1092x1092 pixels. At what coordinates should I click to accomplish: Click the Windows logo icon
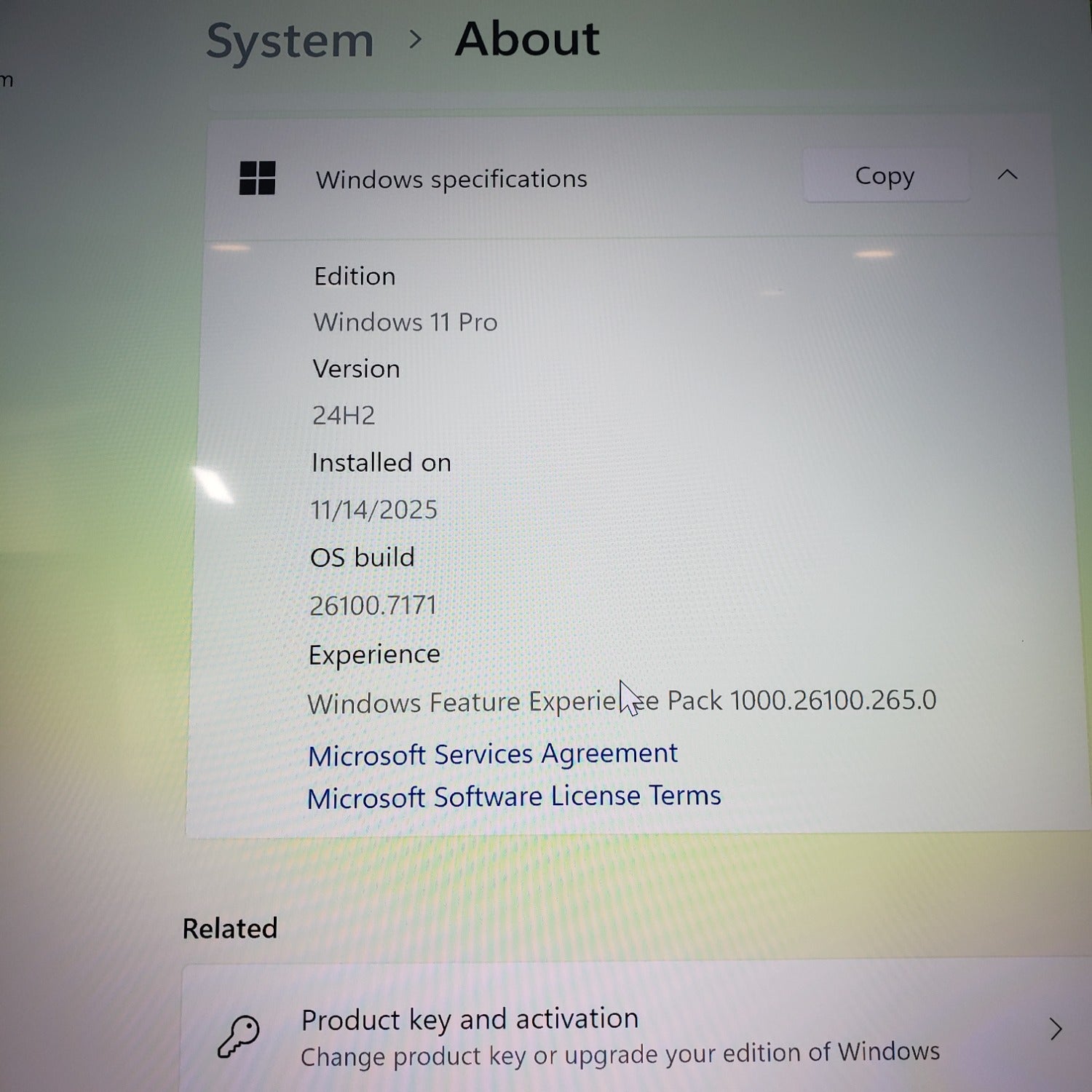tap(257, 178)
